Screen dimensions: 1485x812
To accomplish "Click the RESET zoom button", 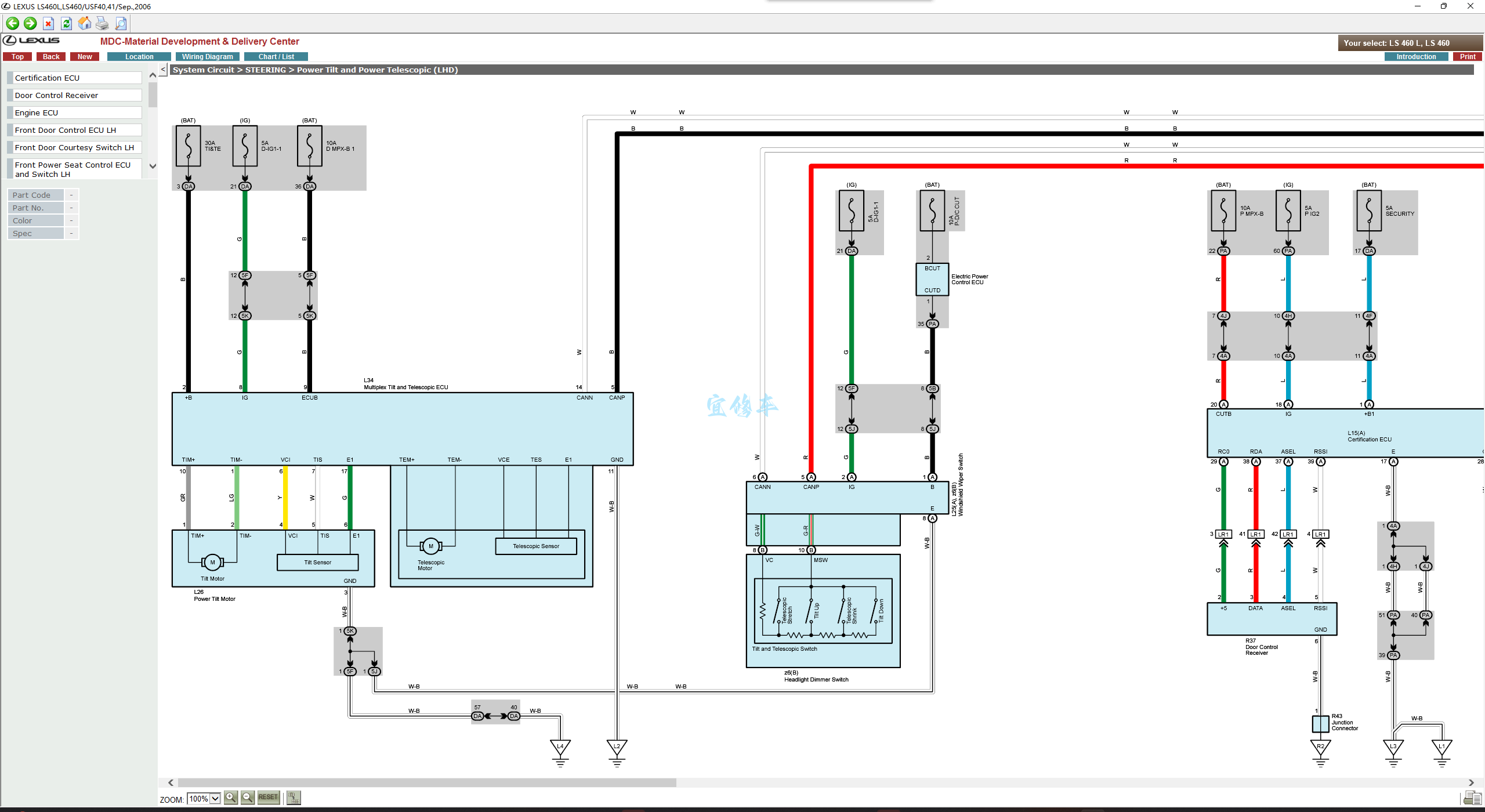I will [x=268, y=797].
